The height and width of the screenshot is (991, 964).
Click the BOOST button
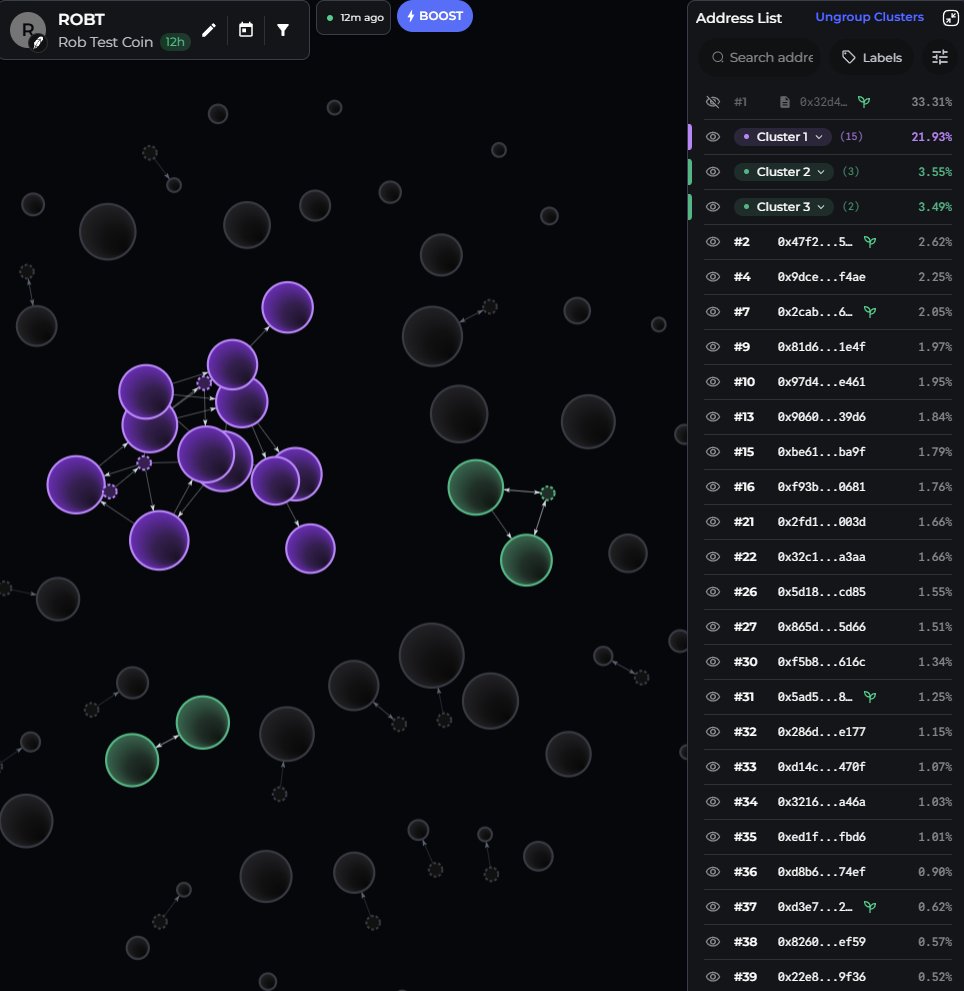(435, 16)
